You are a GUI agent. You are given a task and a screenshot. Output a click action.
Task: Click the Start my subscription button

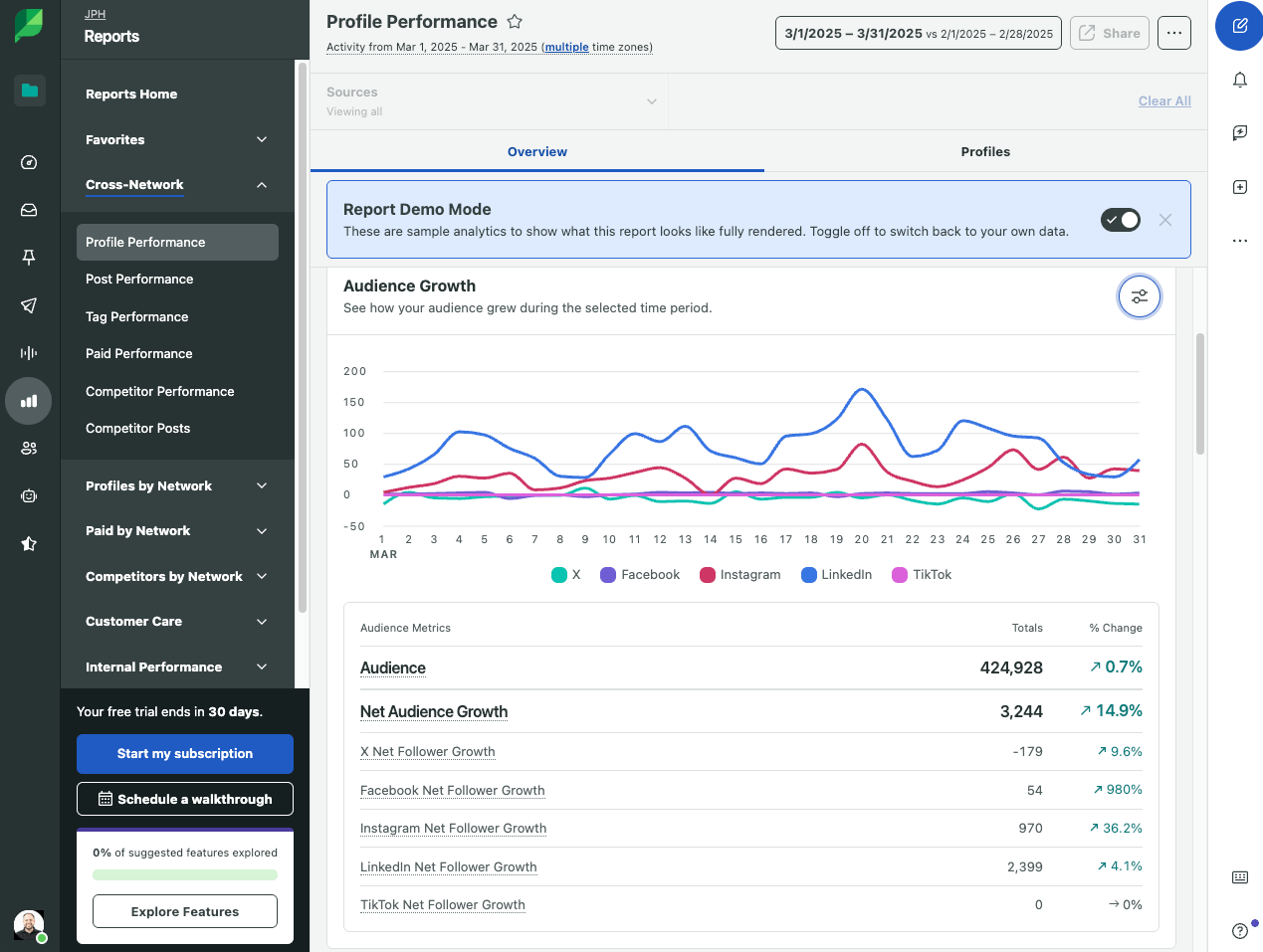(x=184, y=754)
